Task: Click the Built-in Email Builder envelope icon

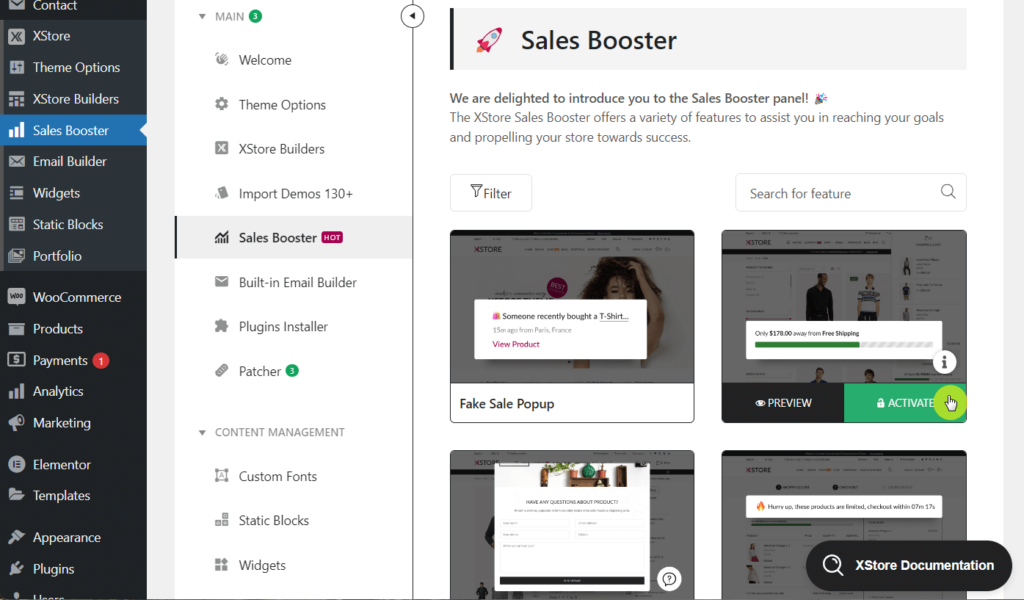Action: tap(222, 281)
